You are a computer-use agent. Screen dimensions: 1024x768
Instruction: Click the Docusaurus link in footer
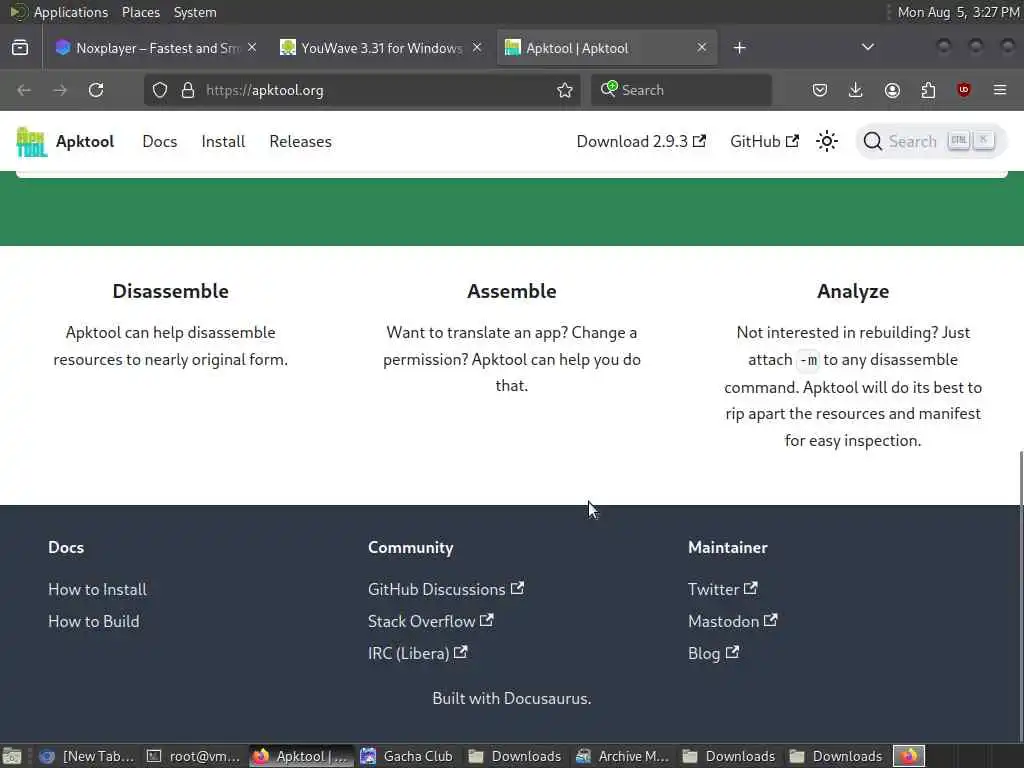click(545, 698)
